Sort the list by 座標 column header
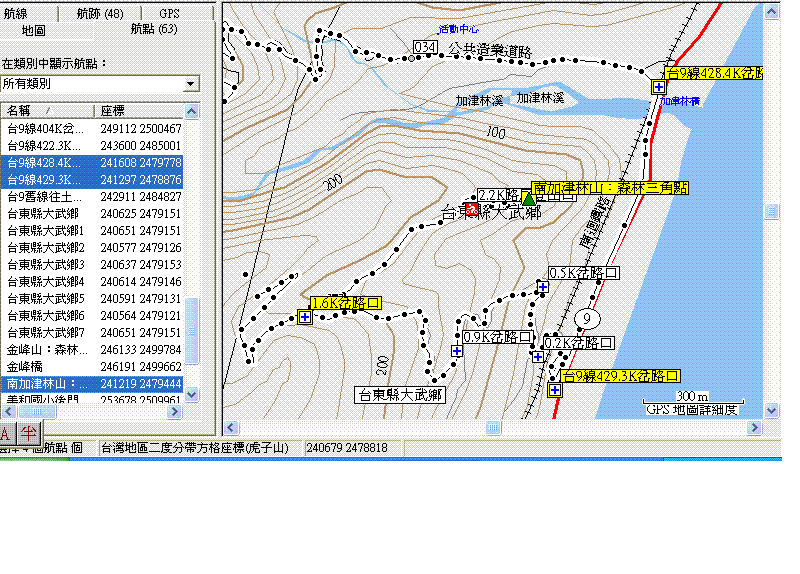The width and height of the screenshot is (800, 574). pyautogui.click(x=140, y=110)
